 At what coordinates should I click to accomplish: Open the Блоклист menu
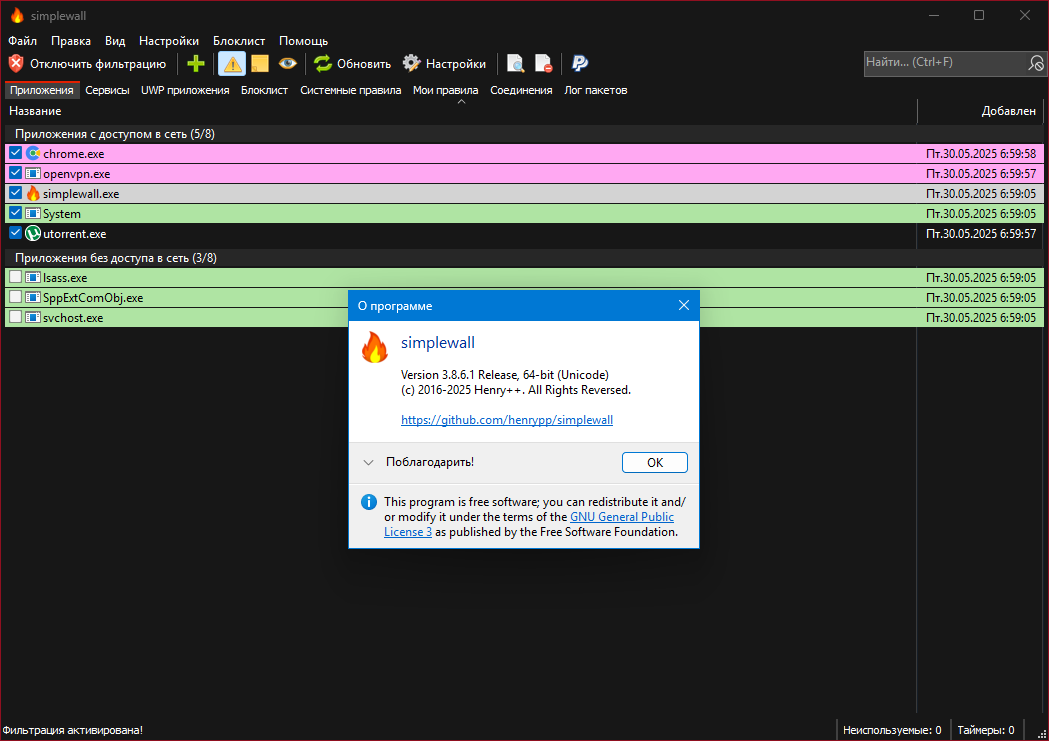coord(239,41)
